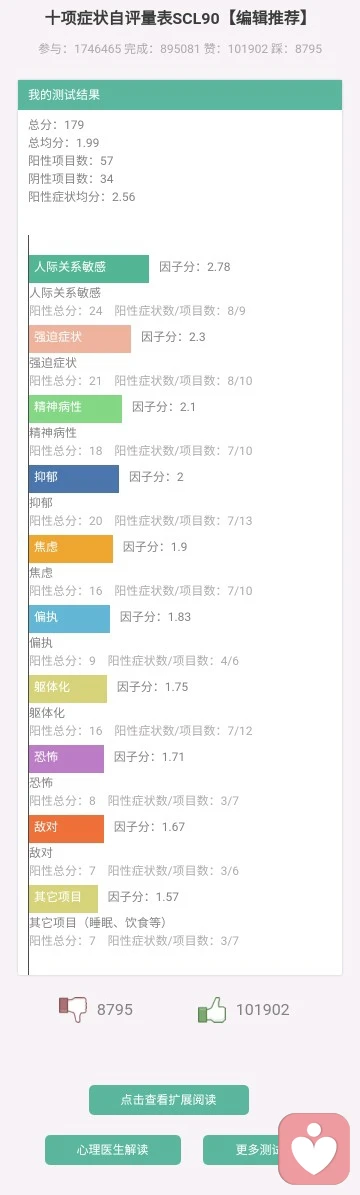The width and height of the screenshot is (360, 1195).
Task: Click the dislike count 8795
Action: click(114, 1010)
